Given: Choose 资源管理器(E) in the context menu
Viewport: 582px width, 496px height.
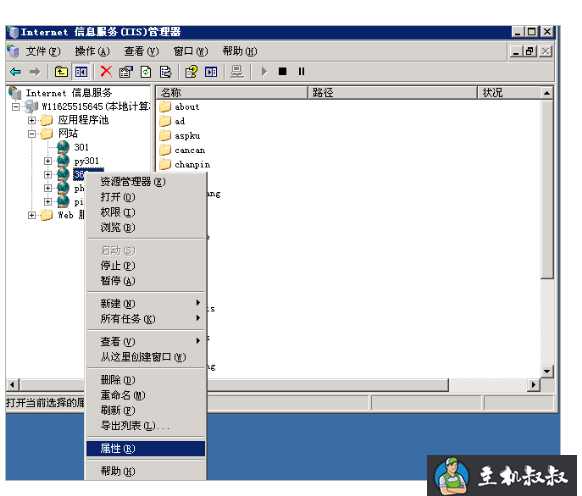Looking at the screenshot, I should pos(146,182).
